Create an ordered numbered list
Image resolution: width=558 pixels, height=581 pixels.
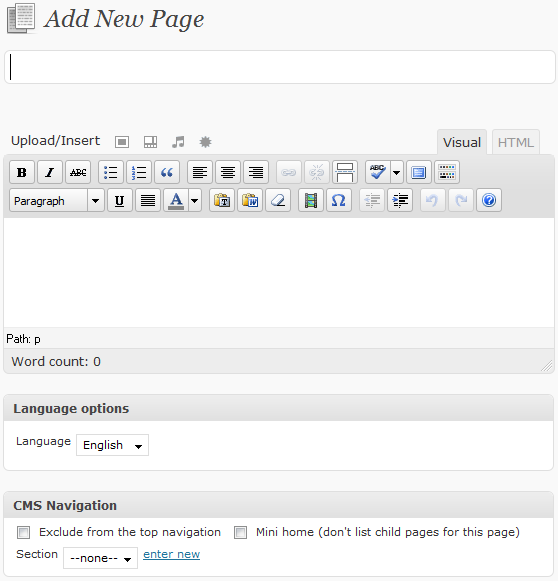139,172
